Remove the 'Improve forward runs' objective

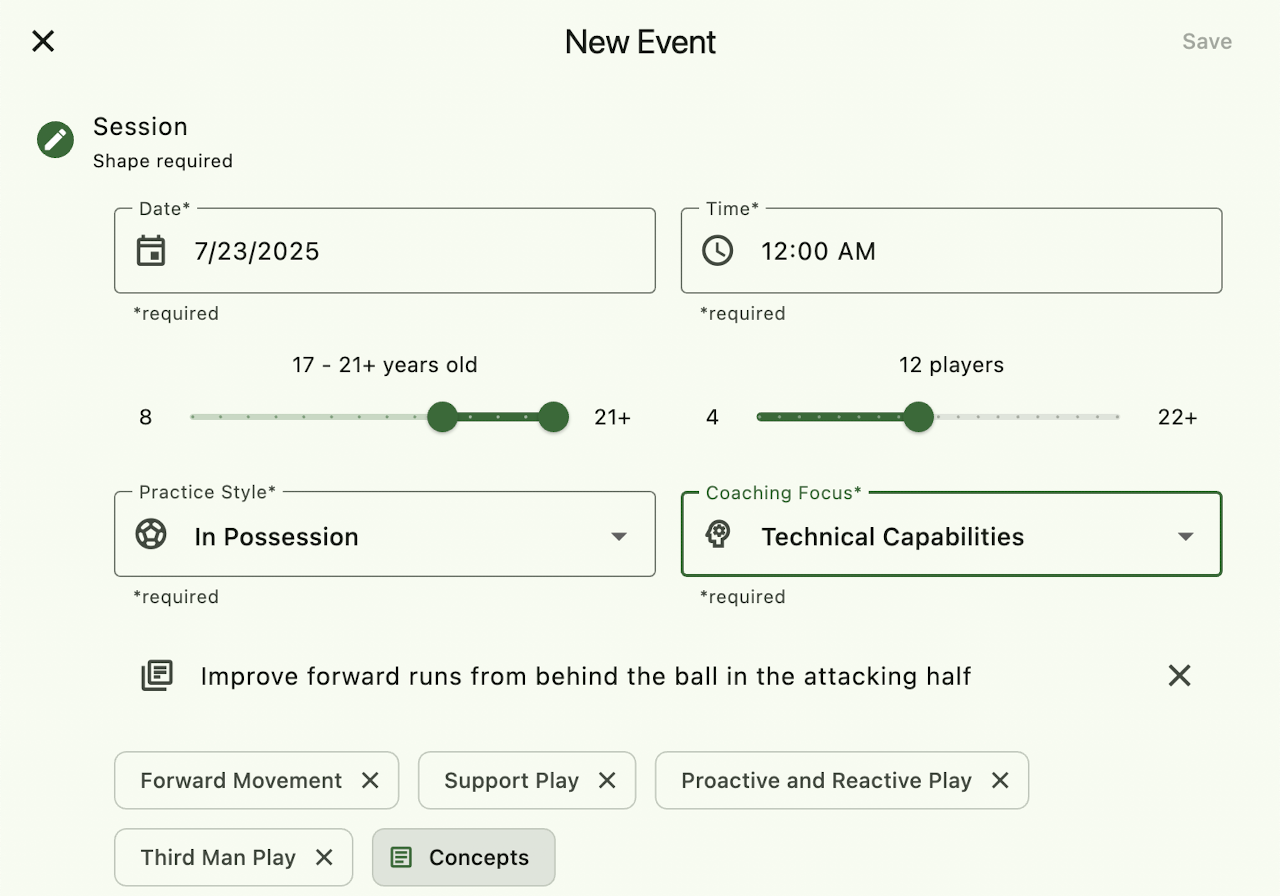click(x=1179, y=676)
